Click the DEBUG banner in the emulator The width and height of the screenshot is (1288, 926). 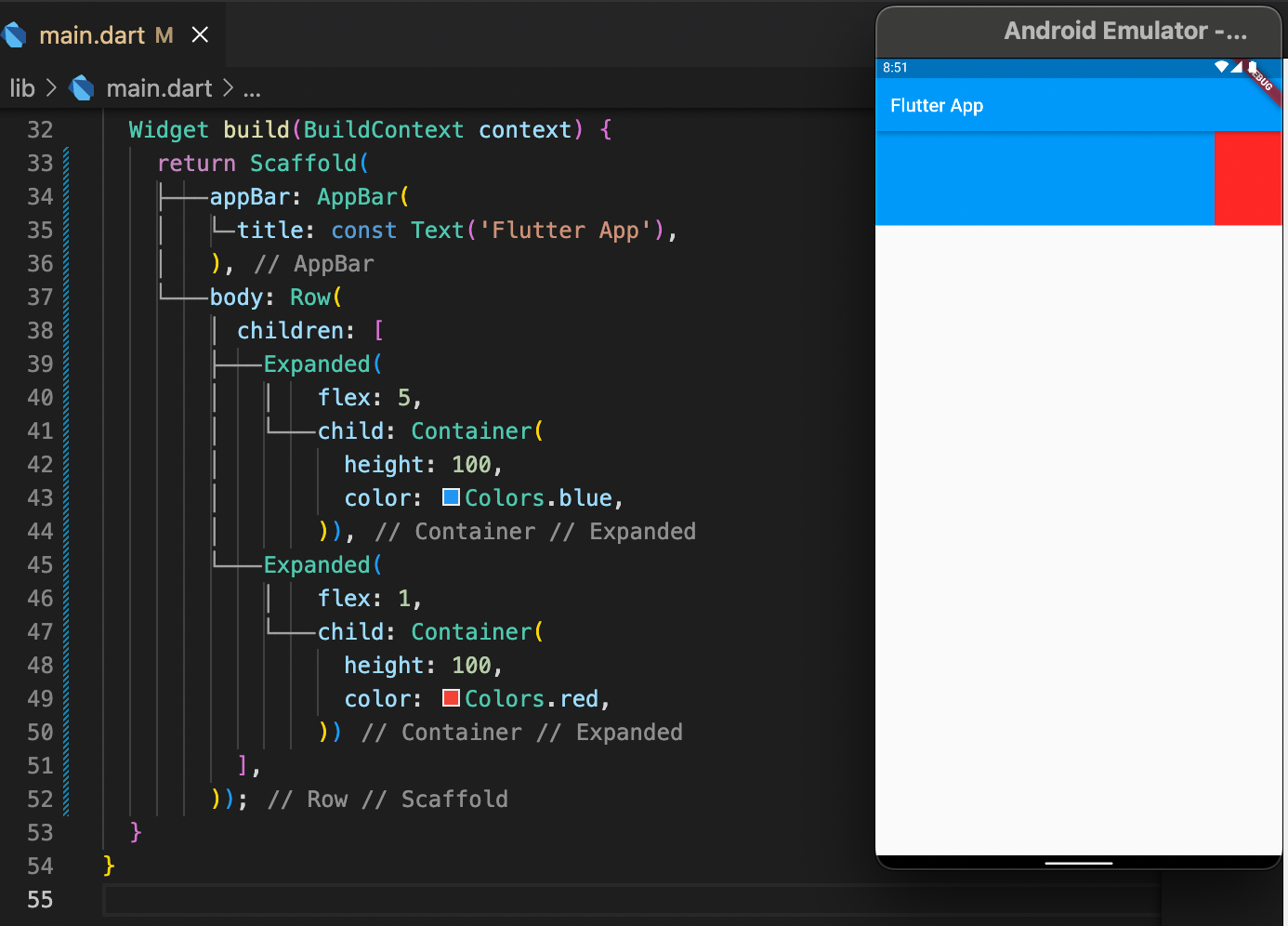tap(1263, 82)
